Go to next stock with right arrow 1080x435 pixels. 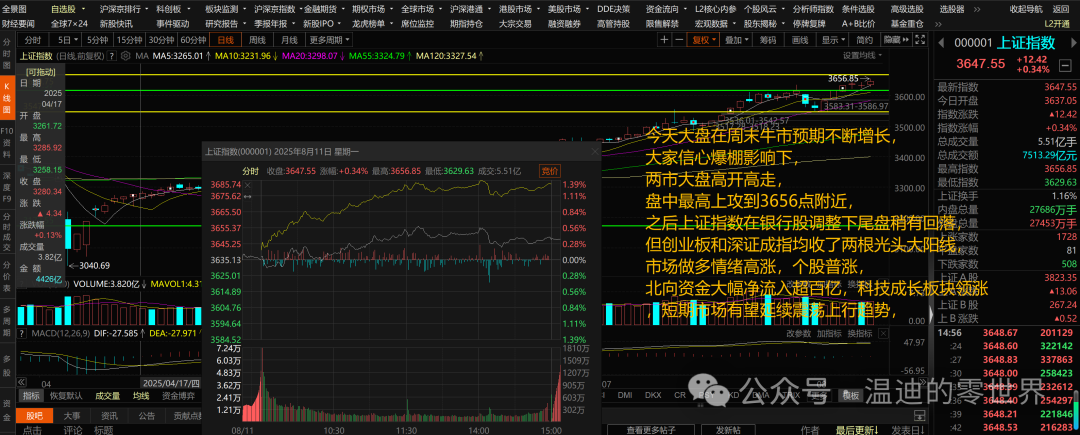coord(1072,43)
